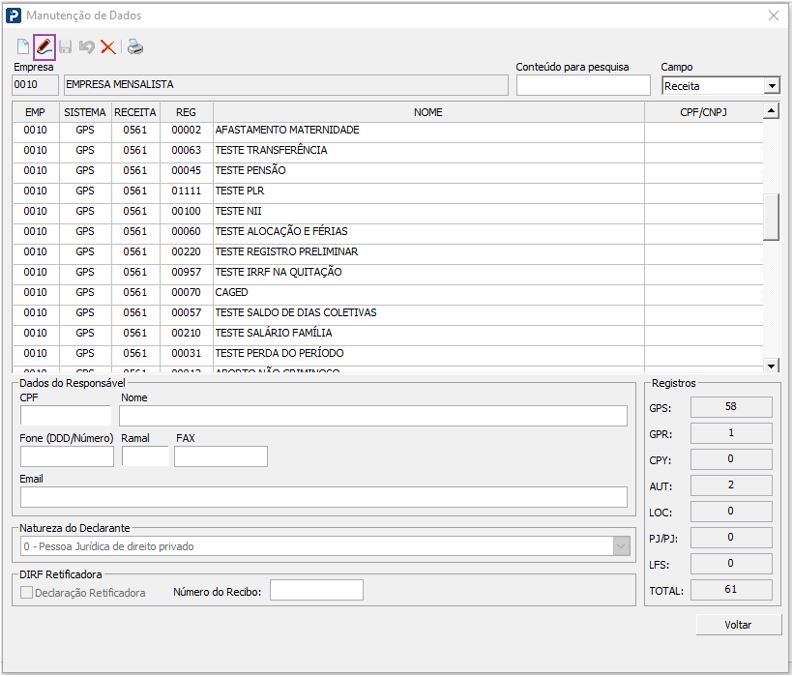
Task: Click the CPF/CNPJ column header
Action: pyautogui.click(x=702, y=113)
